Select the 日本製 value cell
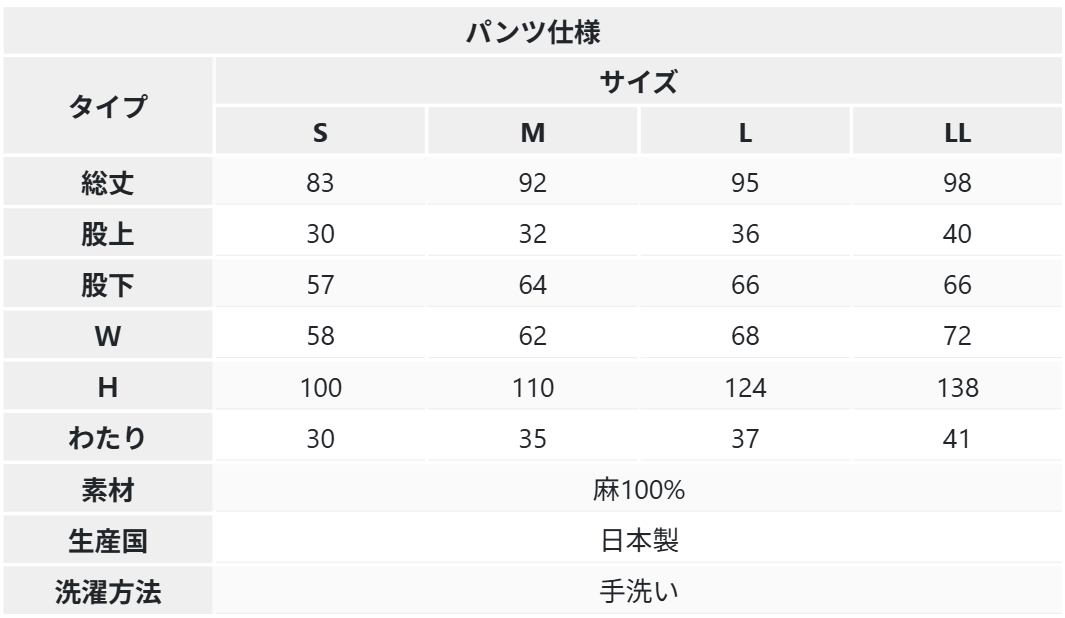The image size is (1065, 618). pyautogui.click(x=638, y=542)
